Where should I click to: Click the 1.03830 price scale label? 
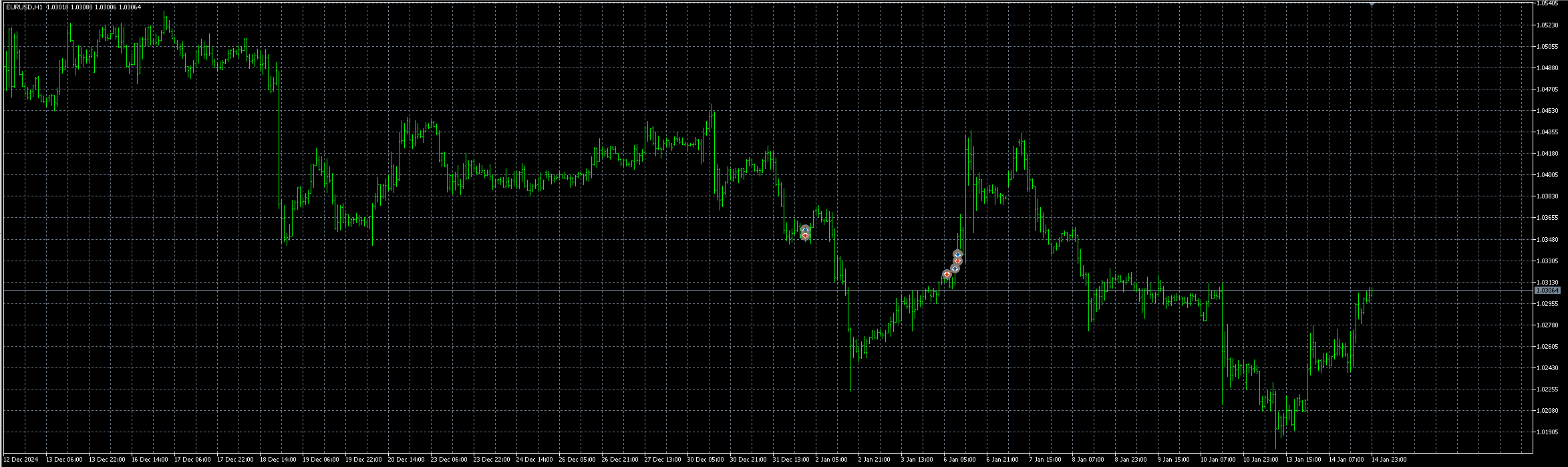1547,196
